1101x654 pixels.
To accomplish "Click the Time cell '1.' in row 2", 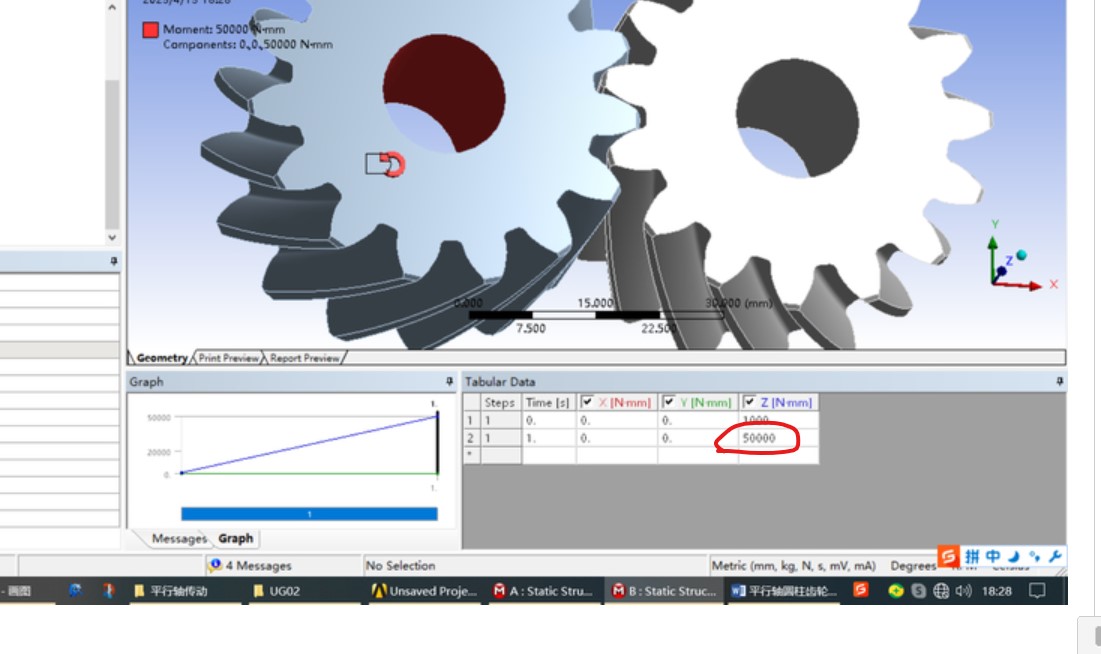I will tap(548, 438).
